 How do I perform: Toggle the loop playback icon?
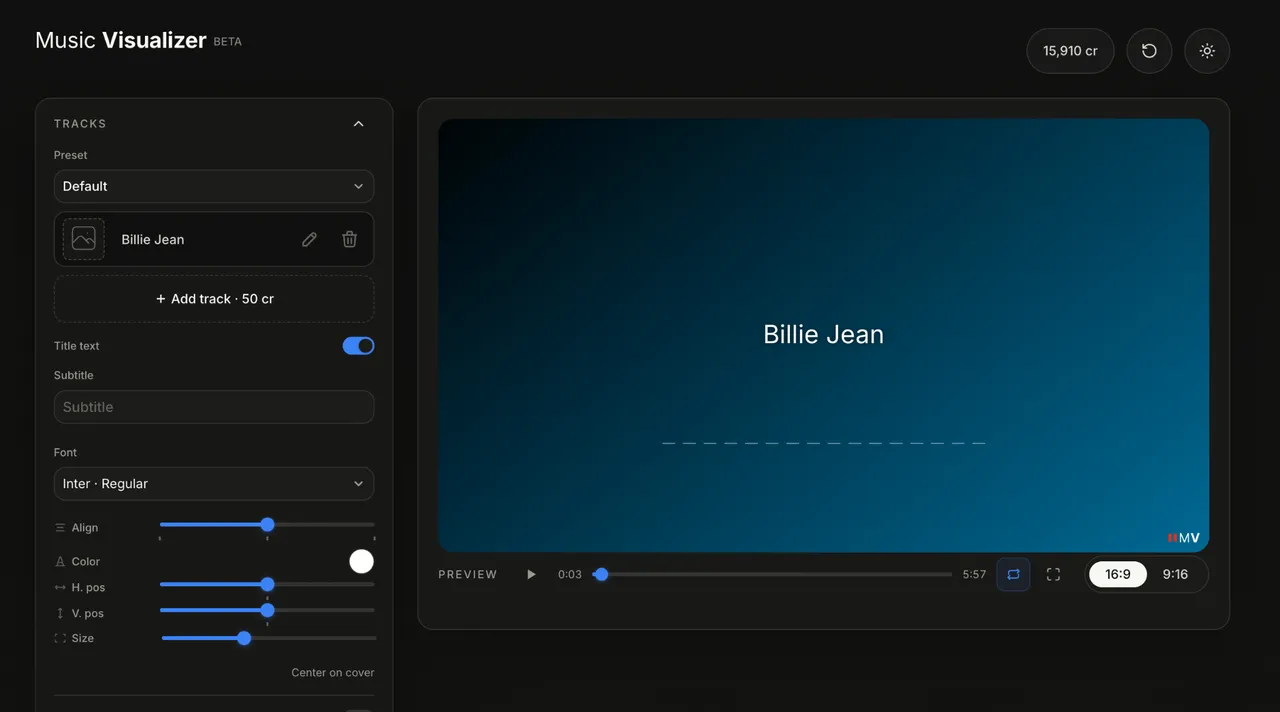point(1013,574)
